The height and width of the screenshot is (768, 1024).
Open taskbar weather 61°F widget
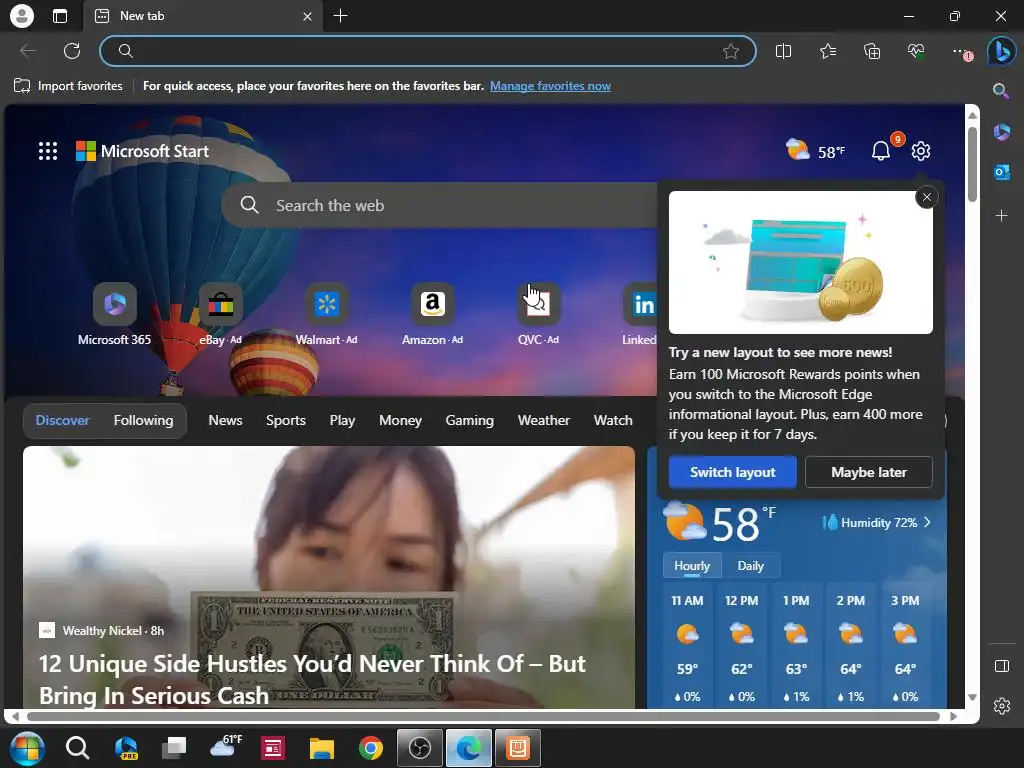225,746
